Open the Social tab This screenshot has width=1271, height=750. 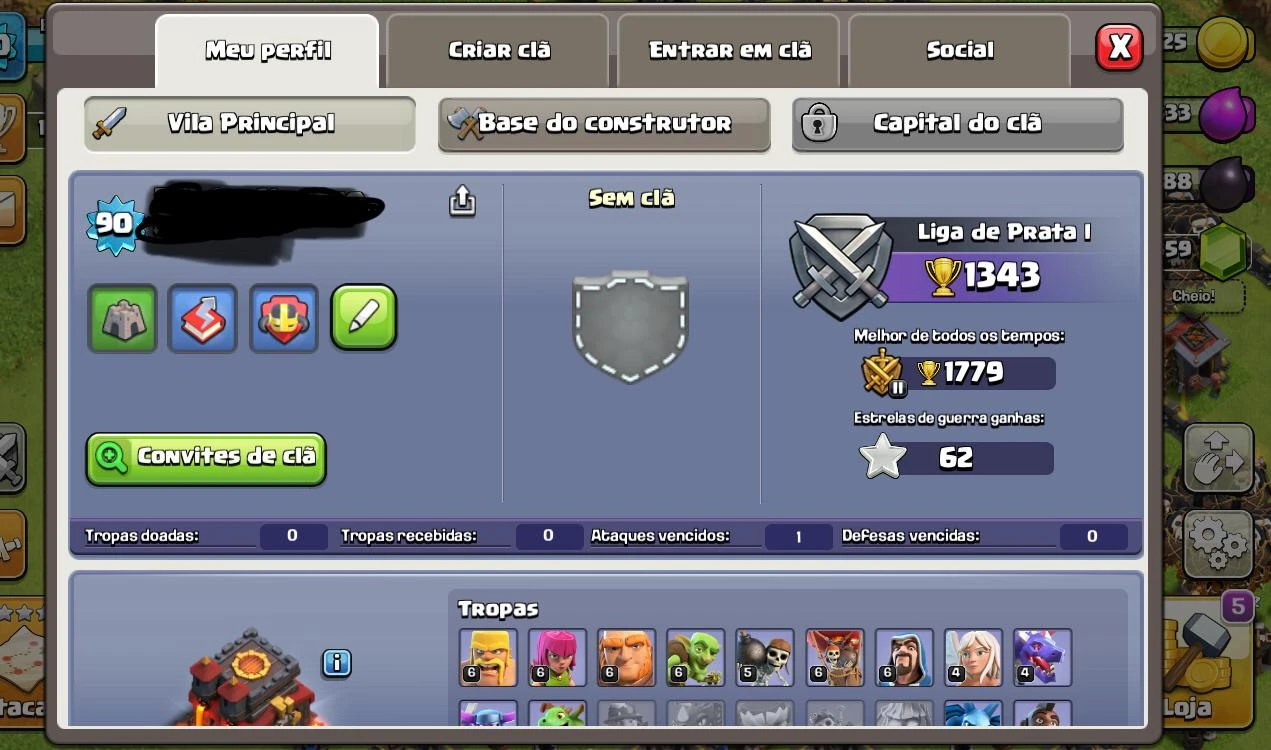(x=959, y=51)
